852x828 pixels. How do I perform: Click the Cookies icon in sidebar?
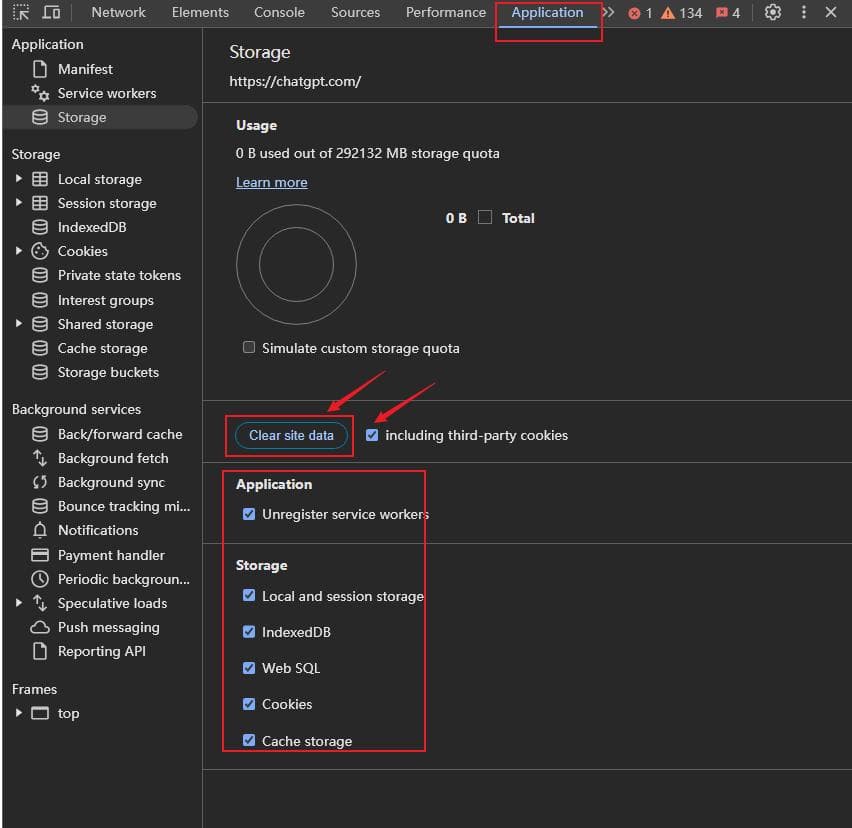40,251
